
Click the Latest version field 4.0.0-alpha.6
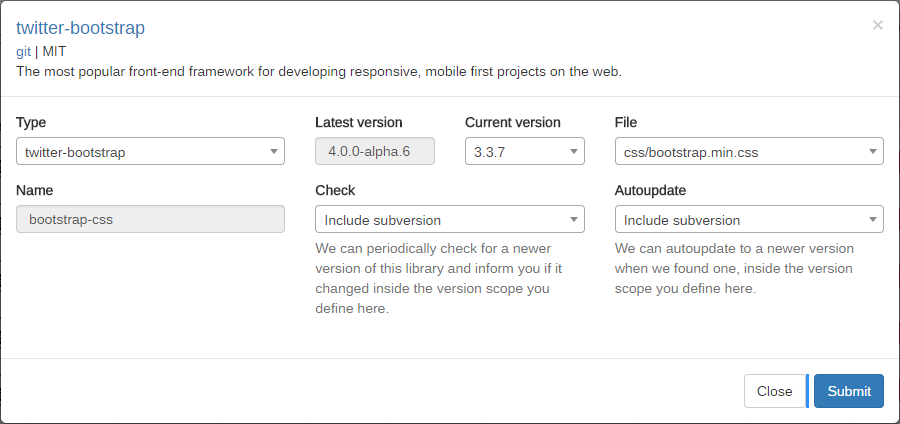[x=374, y=151]
